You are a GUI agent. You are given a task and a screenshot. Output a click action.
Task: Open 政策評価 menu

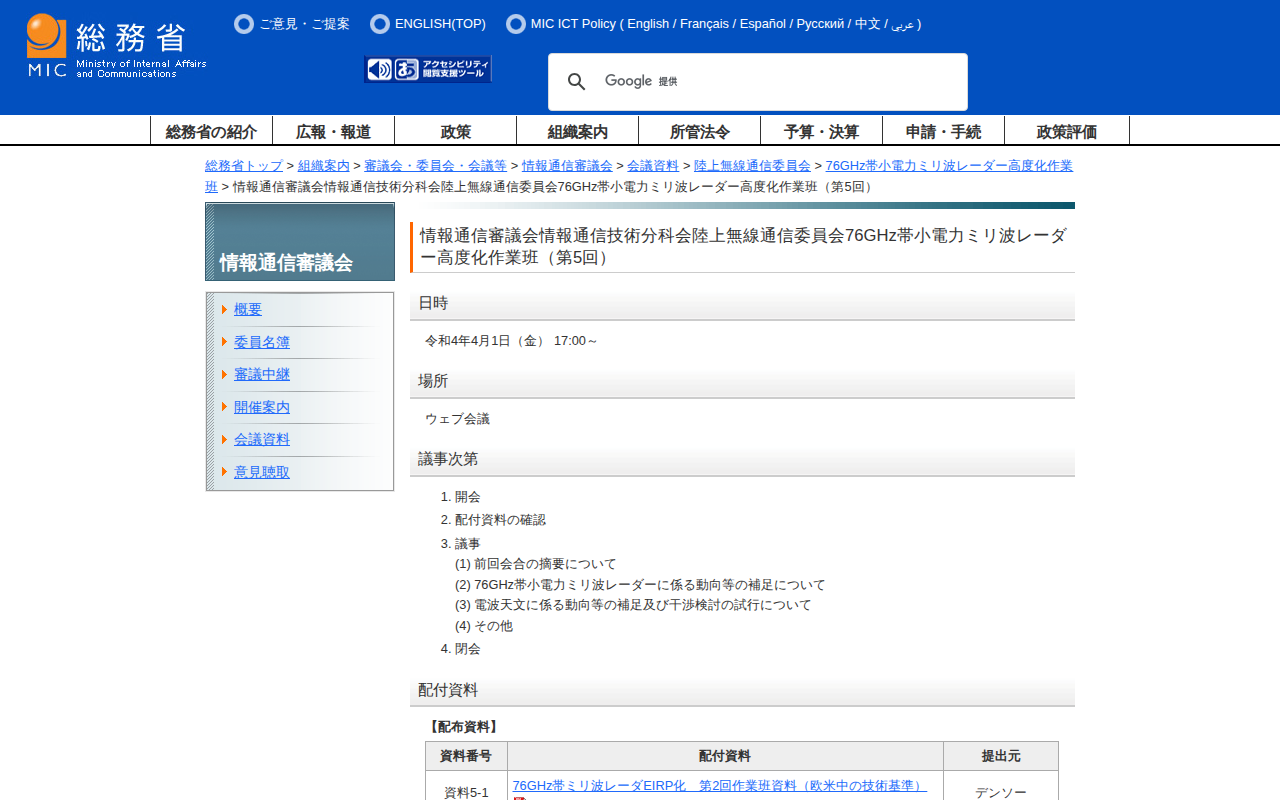pos(1067,131)
